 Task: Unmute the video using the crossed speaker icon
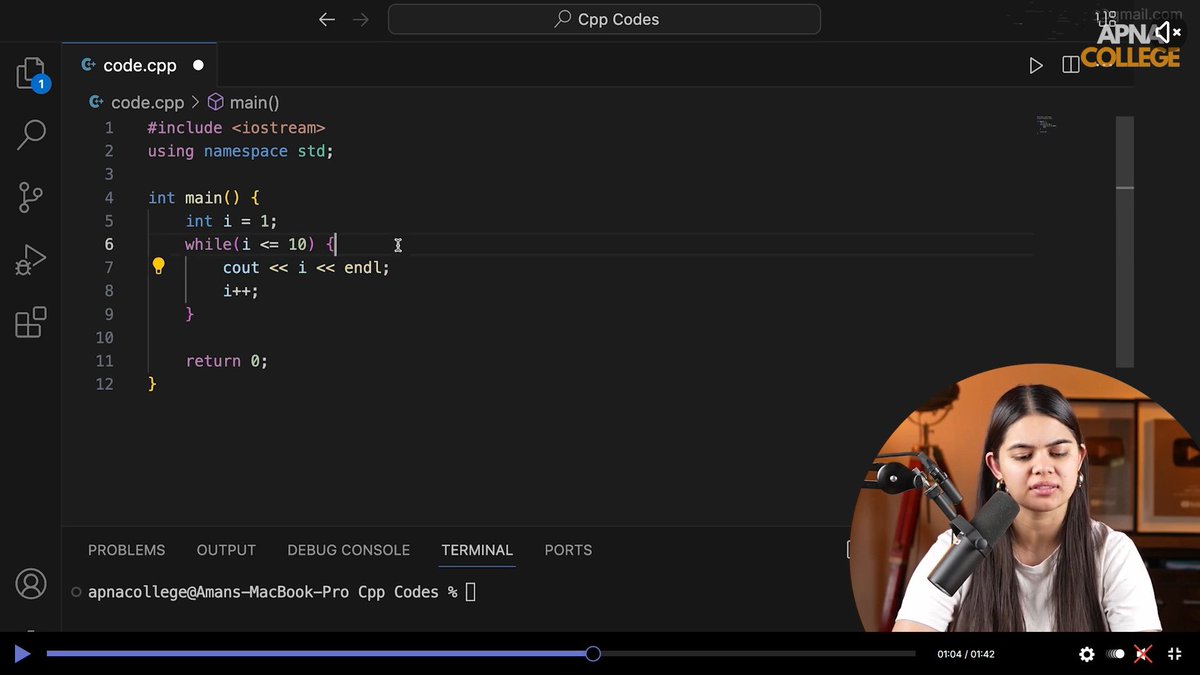click(1143, 654)
